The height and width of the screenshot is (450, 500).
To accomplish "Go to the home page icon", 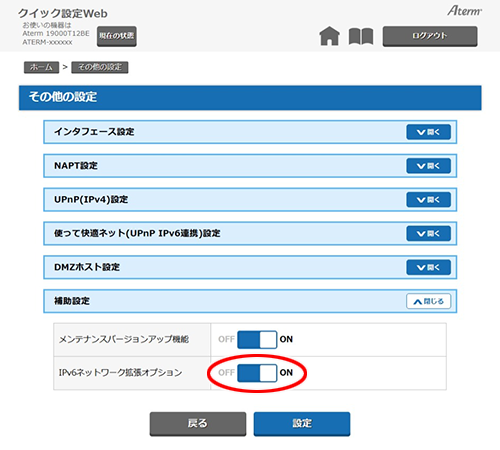I will [x=329, y=36].
